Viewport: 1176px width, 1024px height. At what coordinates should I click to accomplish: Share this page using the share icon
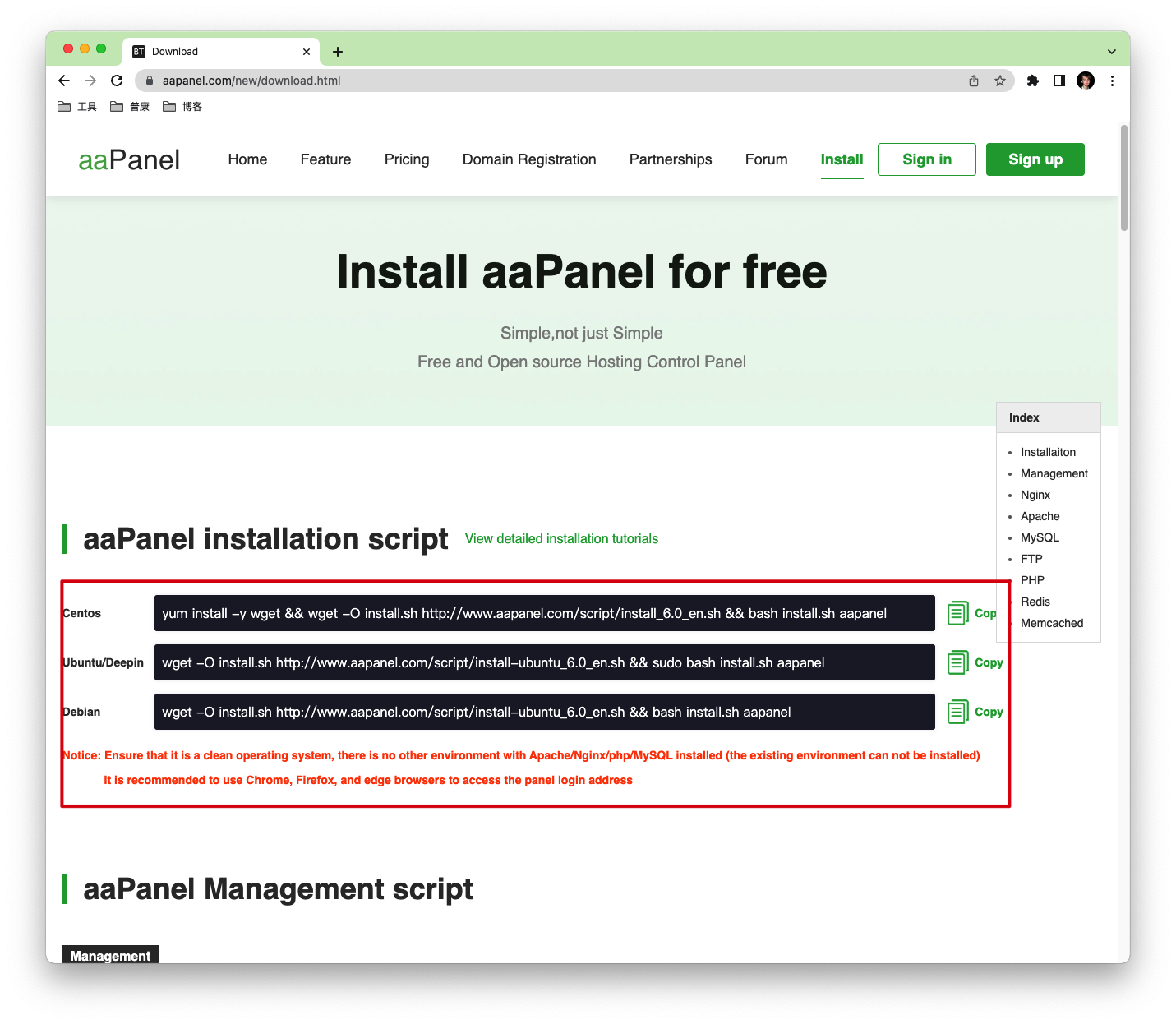tap(974, 81)
